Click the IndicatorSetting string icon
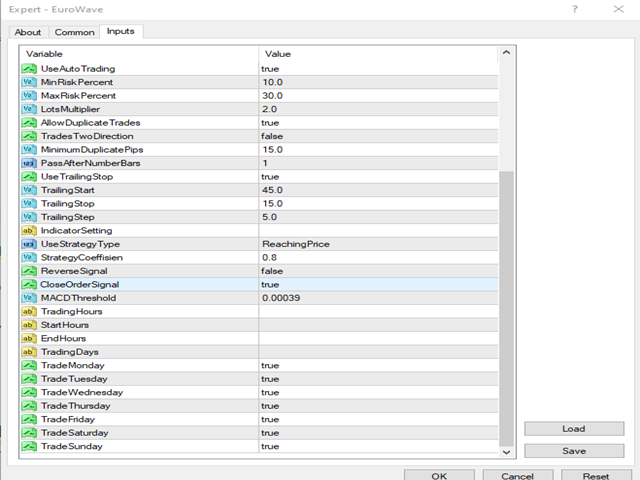Viewport: 640px width, 480px height. tap(29, 230)
